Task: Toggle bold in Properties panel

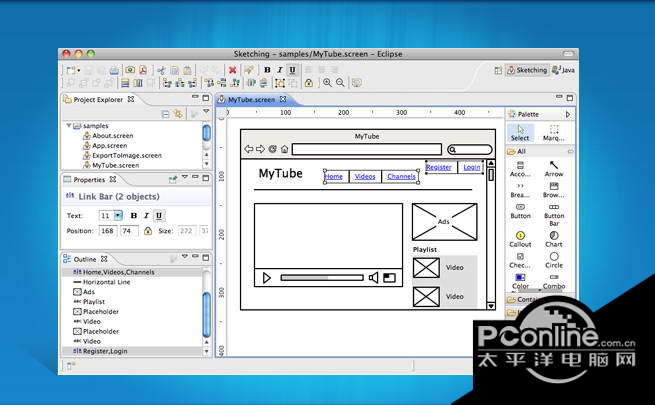Action: (x=132, y=215)
